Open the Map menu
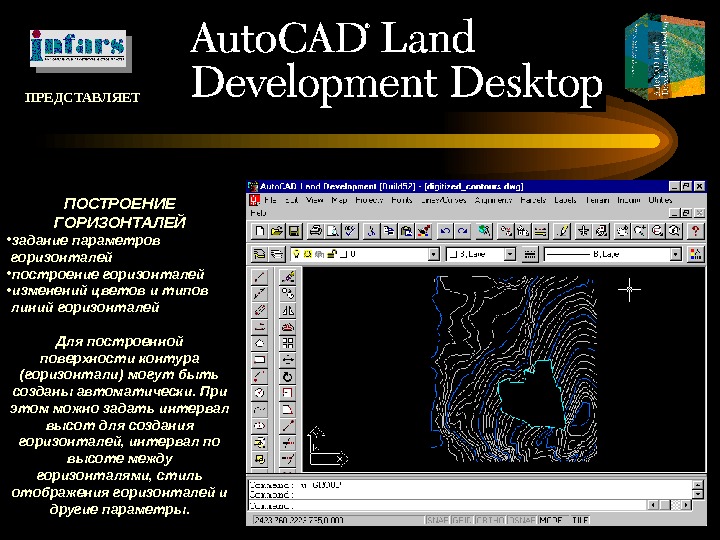The image size is (720, 540). click(339, 200)
